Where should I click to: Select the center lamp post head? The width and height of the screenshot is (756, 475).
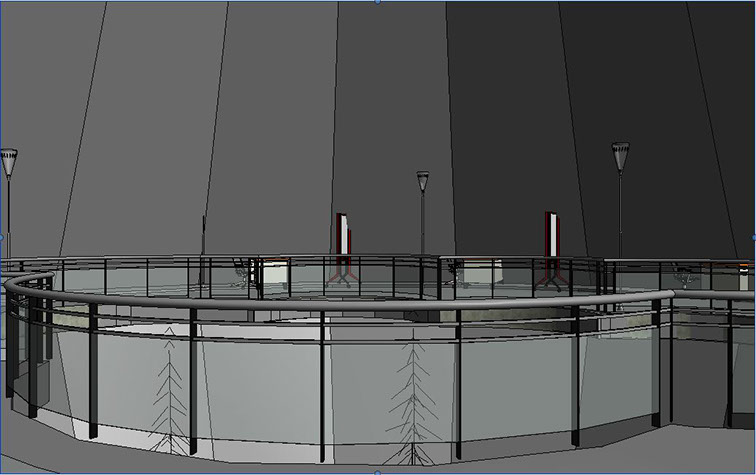(x=423, y=181)
